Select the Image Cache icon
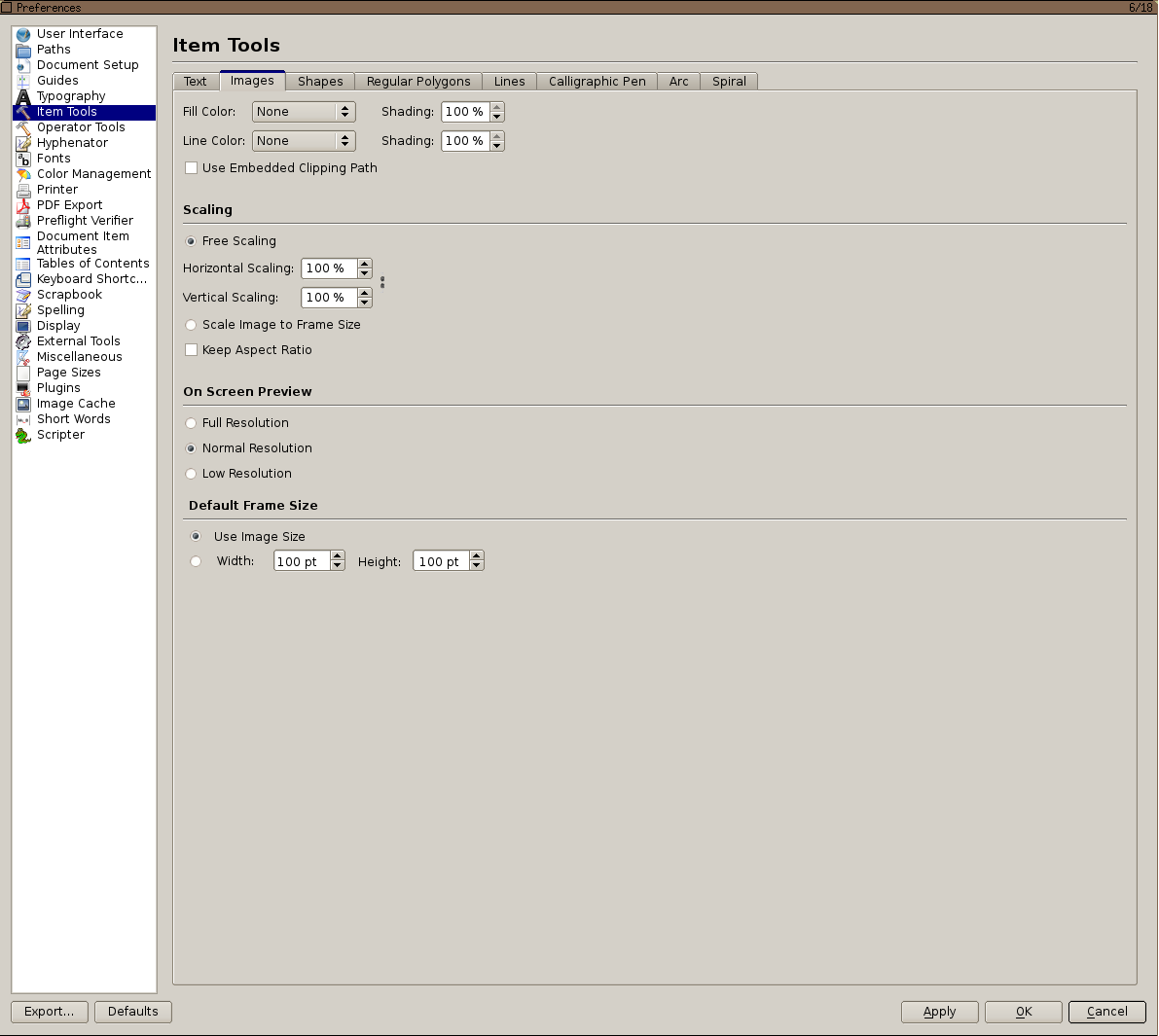1159x1036 pixels. pyautogui.click(x=23, y=404)
